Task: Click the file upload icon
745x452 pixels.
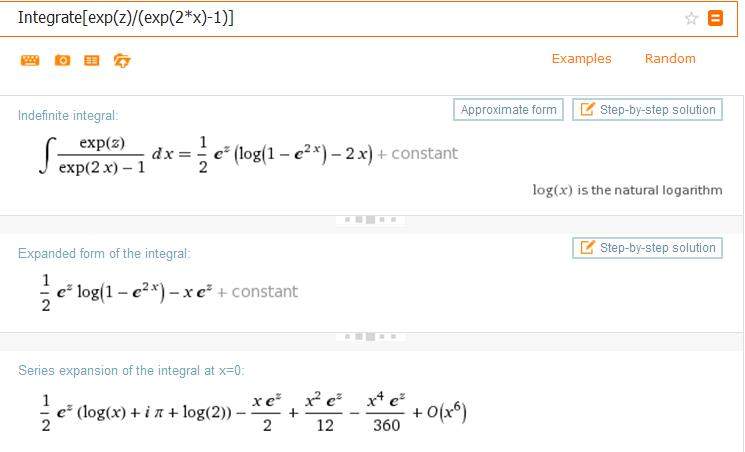Action: [122, 60]
